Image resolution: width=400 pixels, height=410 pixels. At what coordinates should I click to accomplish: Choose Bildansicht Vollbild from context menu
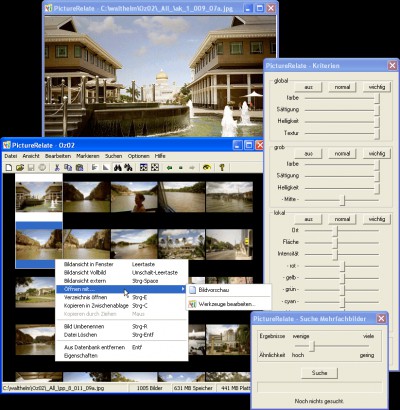coord(122,273)
